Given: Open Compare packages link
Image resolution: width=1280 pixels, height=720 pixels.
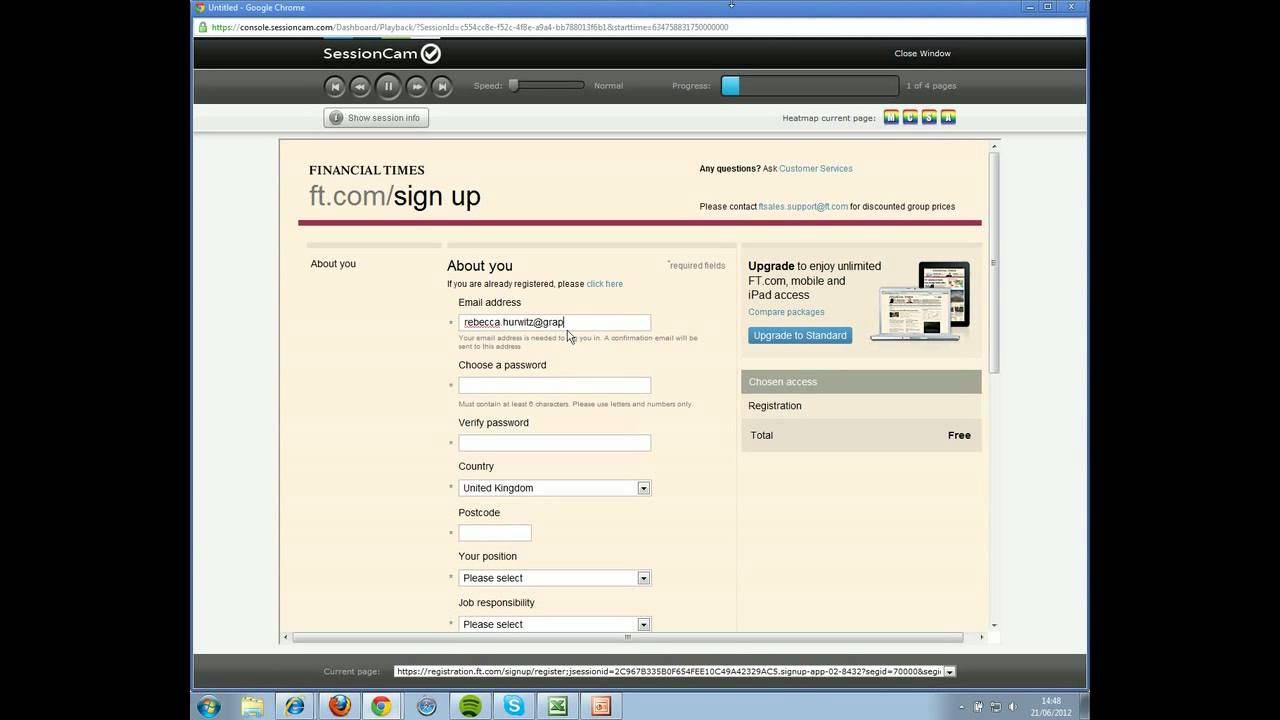Looking at the screenshot, I should pos(786,312).
